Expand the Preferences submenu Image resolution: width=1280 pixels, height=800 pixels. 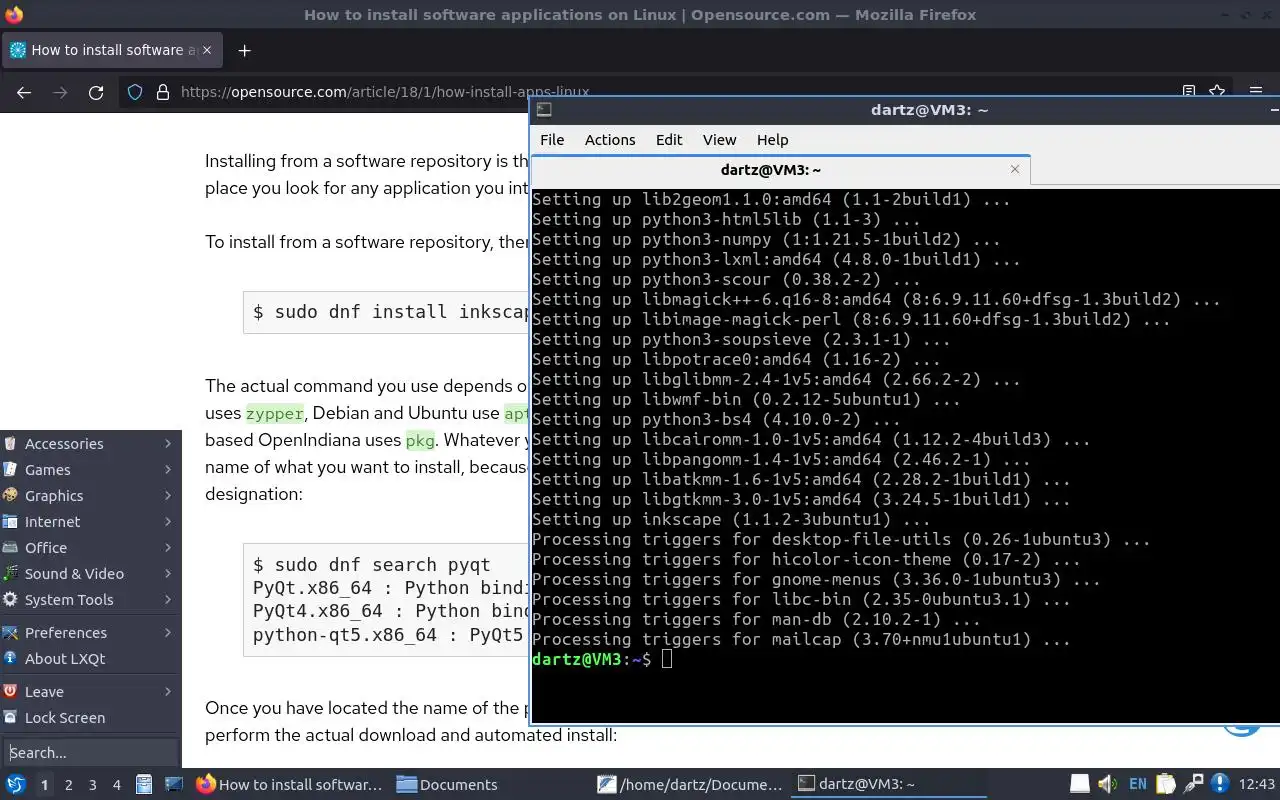[x=90, y=633]
